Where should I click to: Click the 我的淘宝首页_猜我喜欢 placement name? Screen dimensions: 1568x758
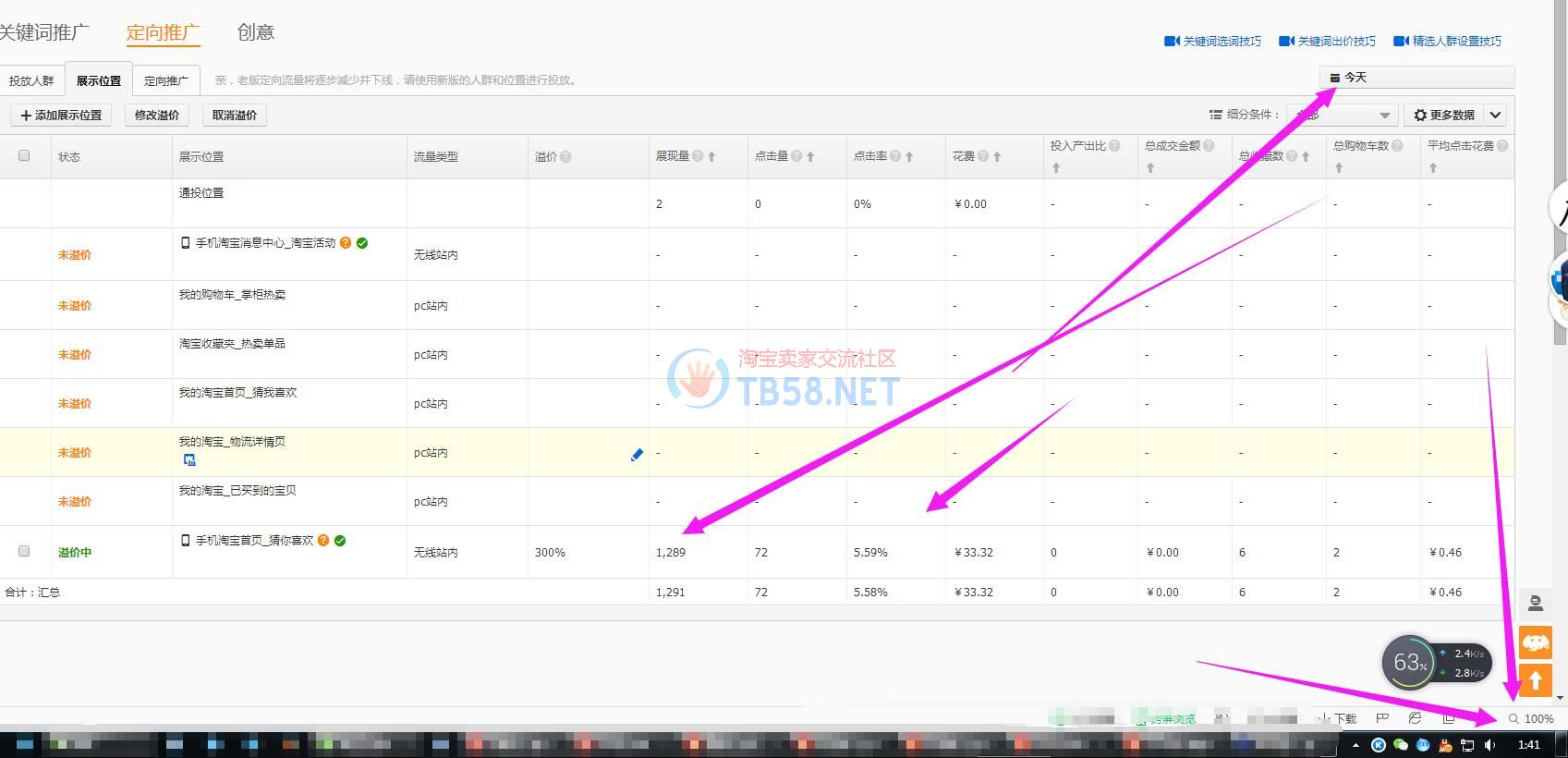[237, 393]
